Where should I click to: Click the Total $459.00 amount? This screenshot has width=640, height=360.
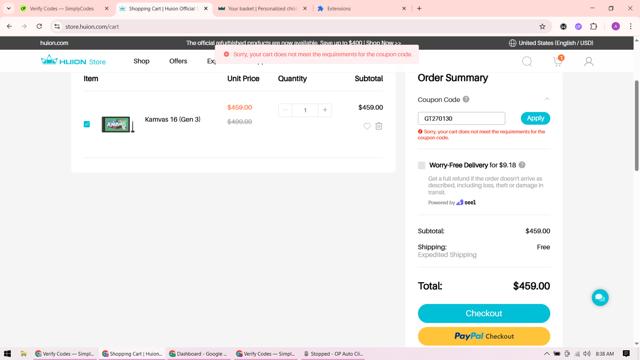531,286
